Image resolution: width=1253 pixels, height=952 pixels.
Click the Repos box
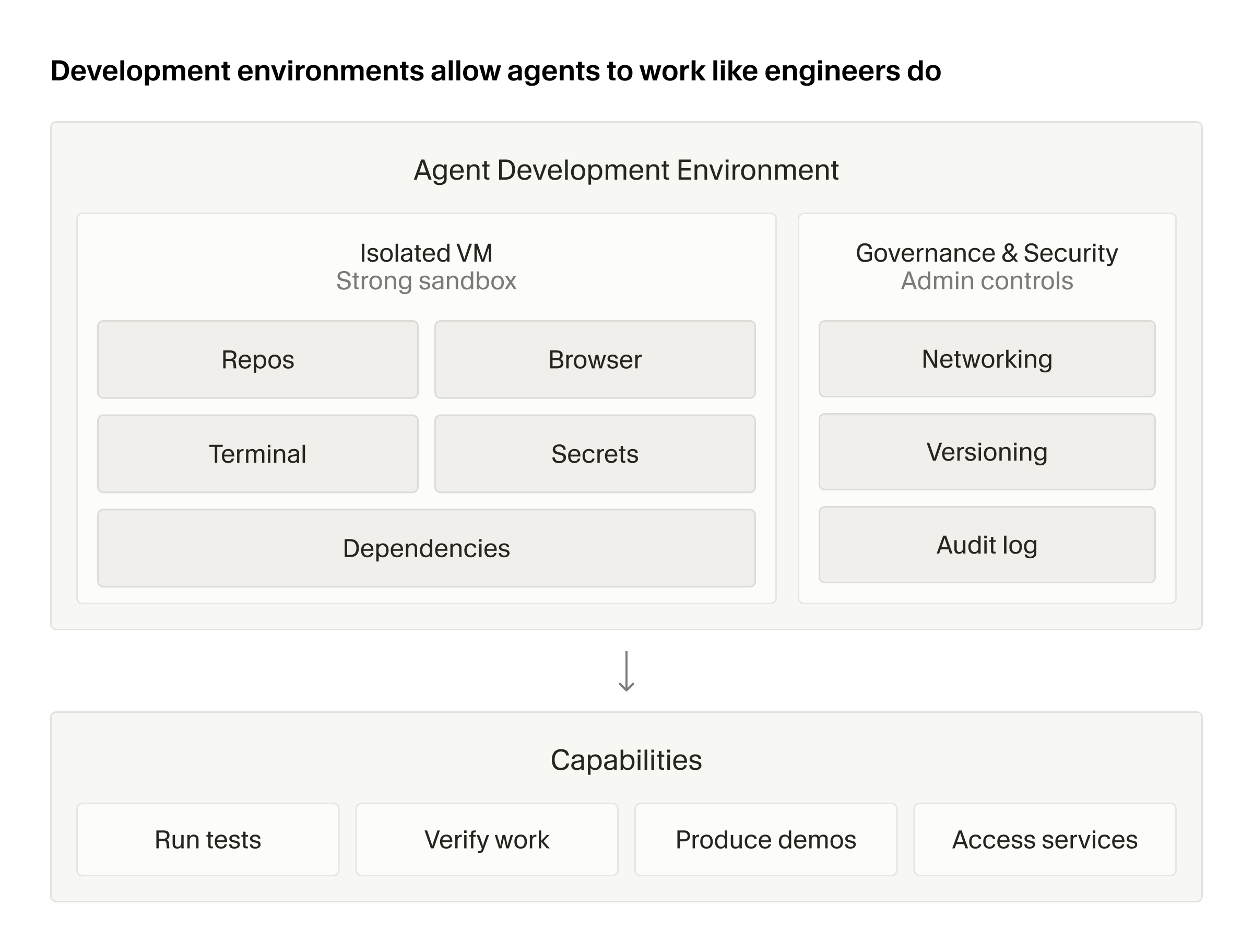[258, 359]
